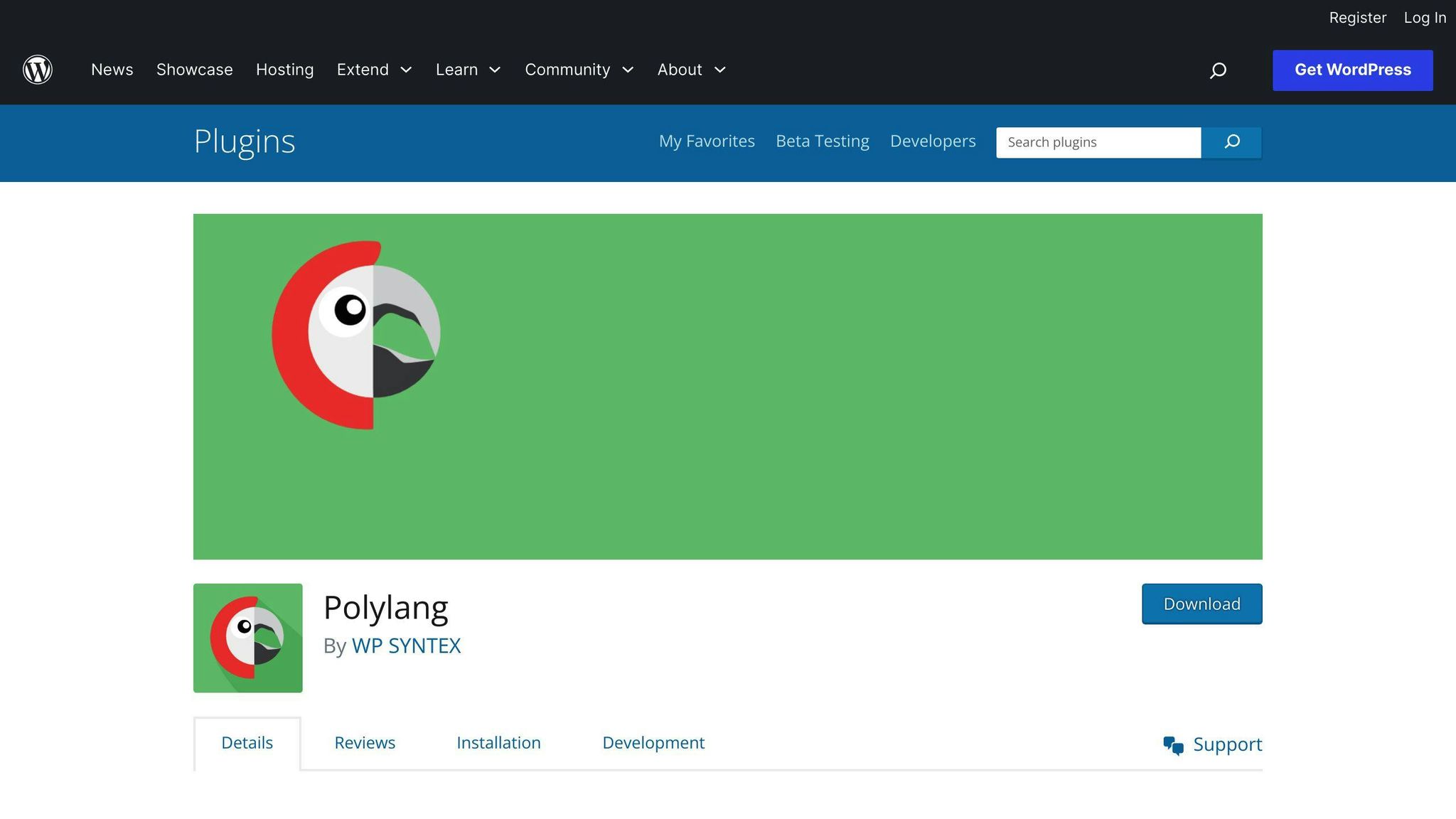This screenshot has height=819, width=1456.
Task: Click the Support speech bubbles icon
Action: click(x=1173, y=745)
